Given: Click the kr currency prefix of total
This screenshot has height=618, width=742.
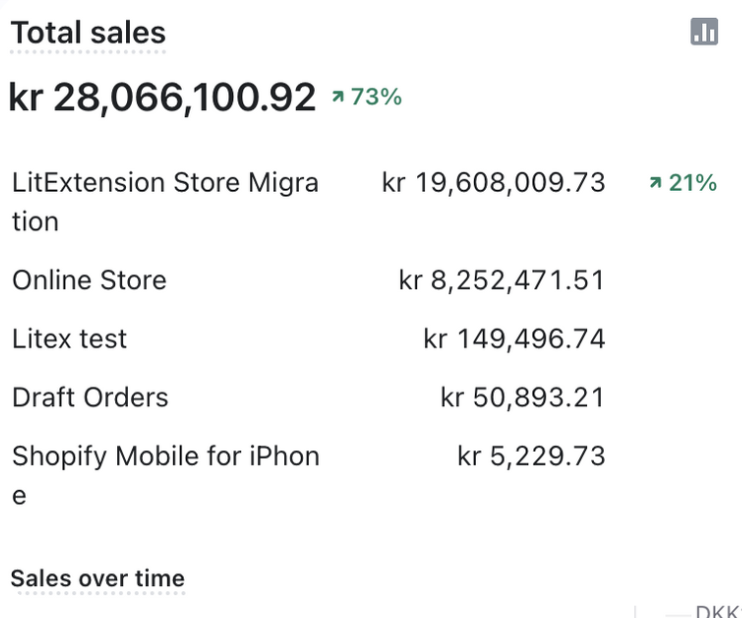Looking at the screenshot, I should click(x=26, y=97).
